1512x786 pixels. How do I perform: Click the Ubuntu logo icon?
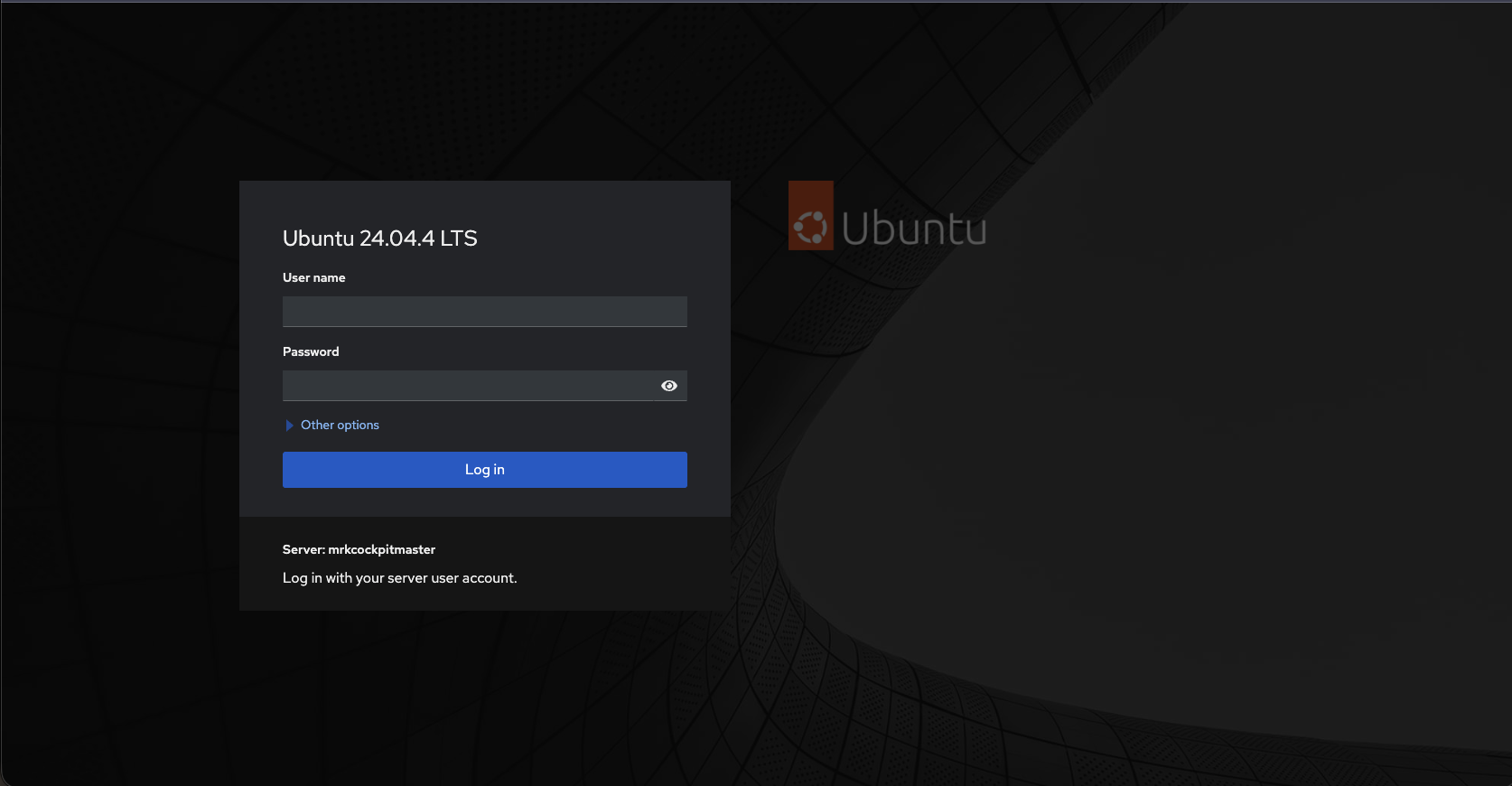(811, 215)
